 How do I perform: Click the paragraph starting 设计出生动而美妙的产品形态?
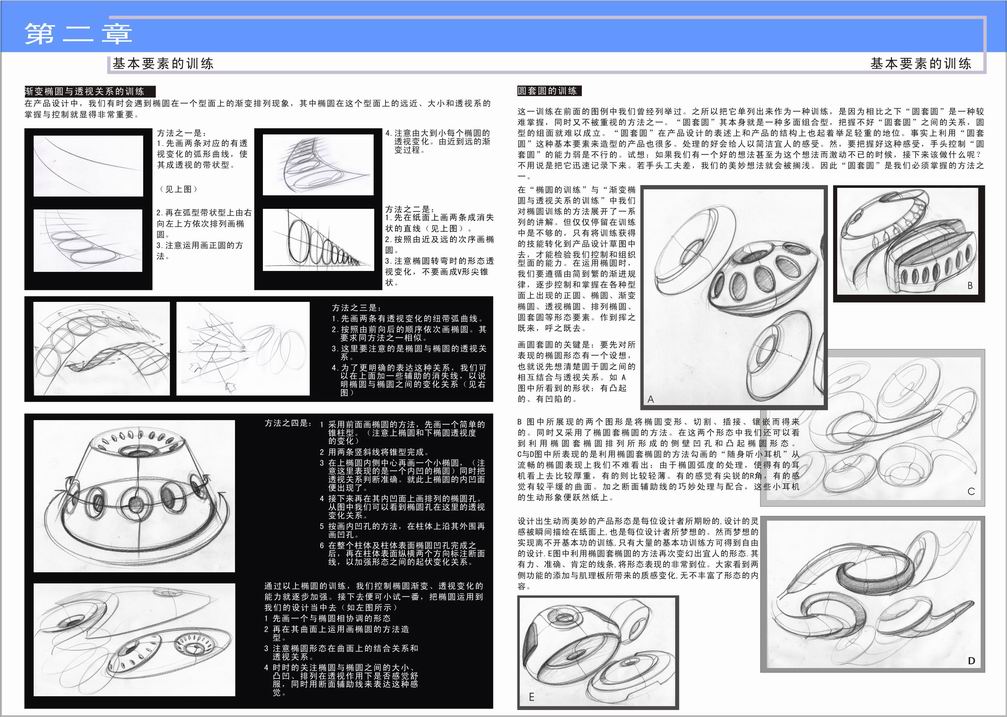click(638, 554)
